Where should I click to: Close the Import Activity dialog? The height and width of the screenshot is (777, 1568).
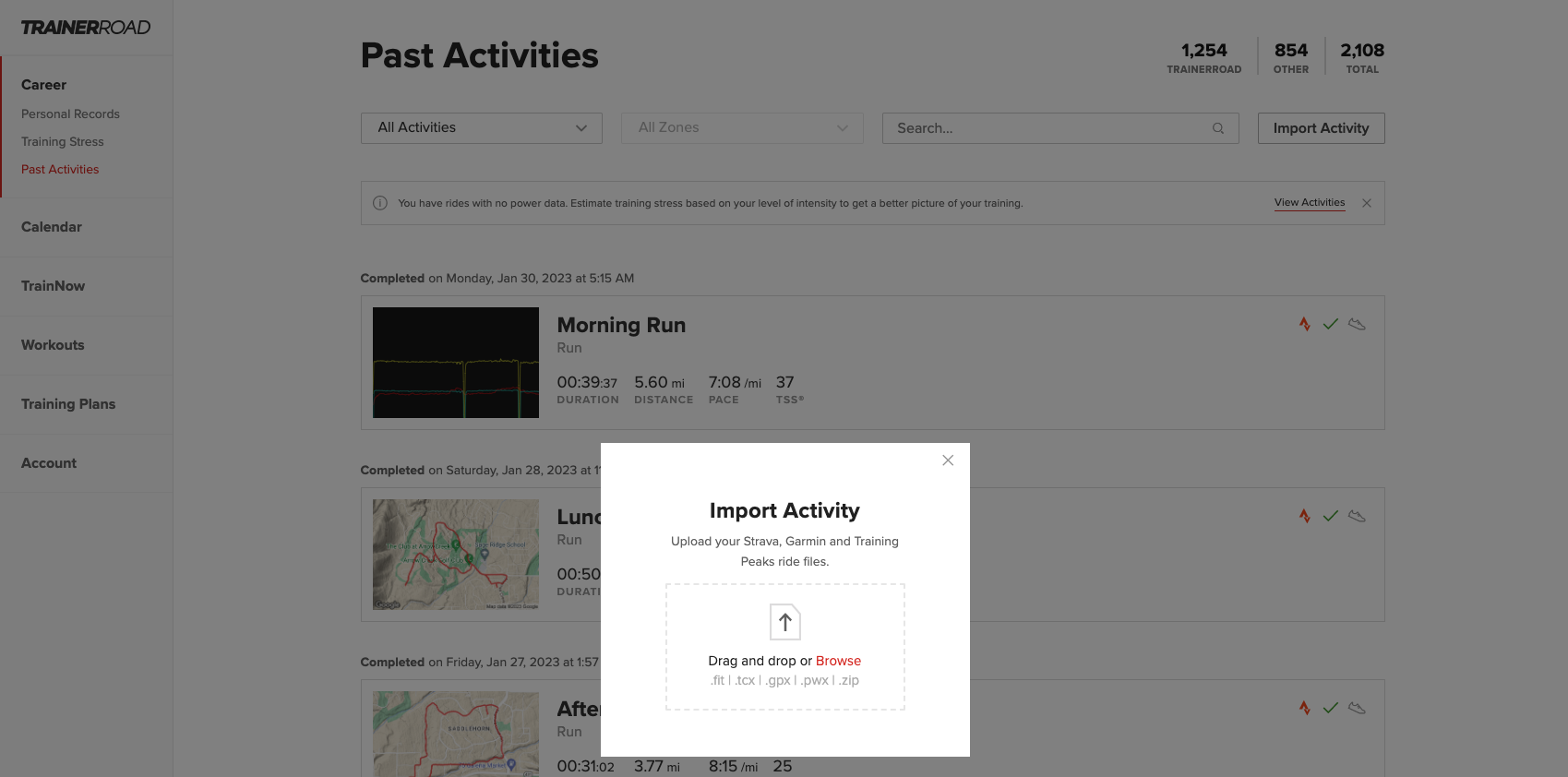click(948, 460)
